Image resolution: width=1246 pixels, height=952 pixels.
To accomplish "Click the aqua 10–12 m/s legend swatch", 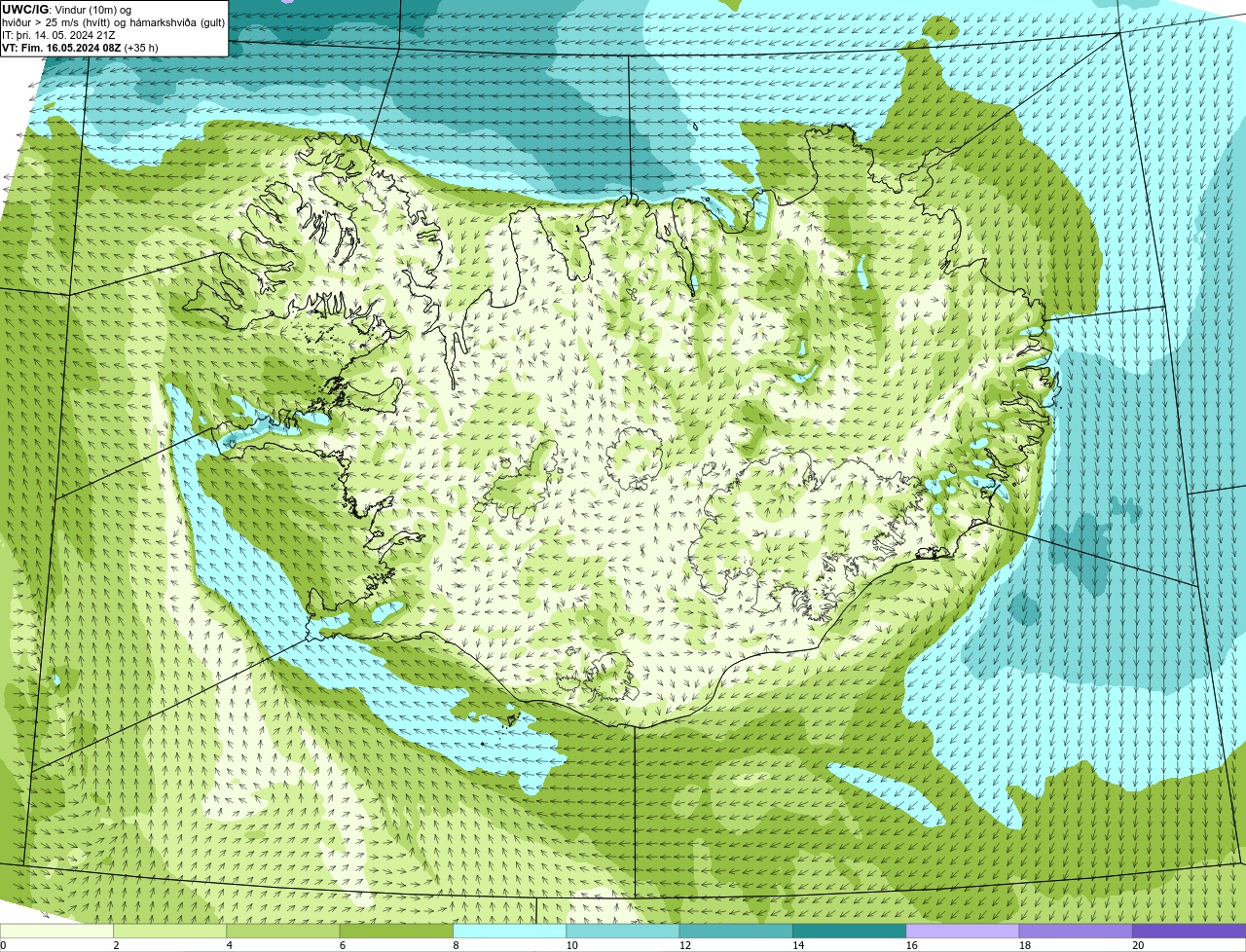I will pos(623,932).
